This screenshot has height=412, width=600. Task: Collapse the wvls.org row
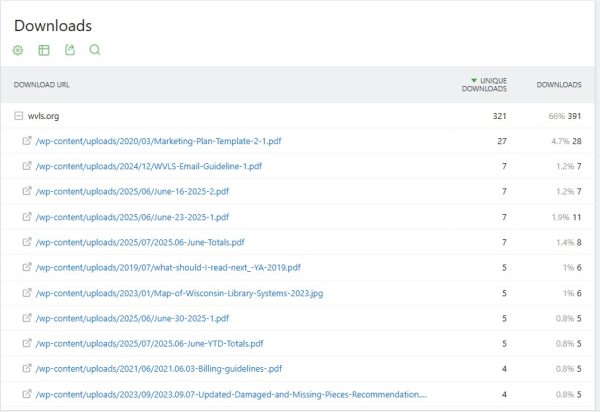click(18, 116)
